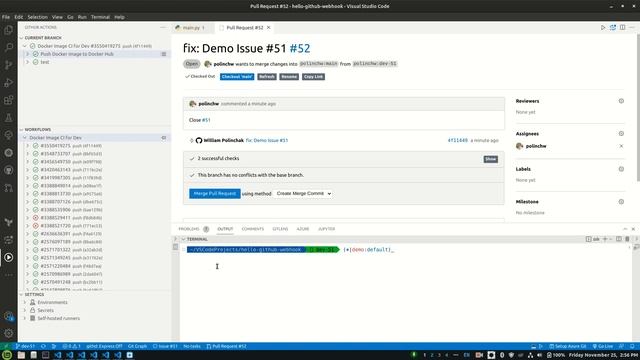
Task: Open the Linux Mint start menu icon
Action: [x=7, y=355]
